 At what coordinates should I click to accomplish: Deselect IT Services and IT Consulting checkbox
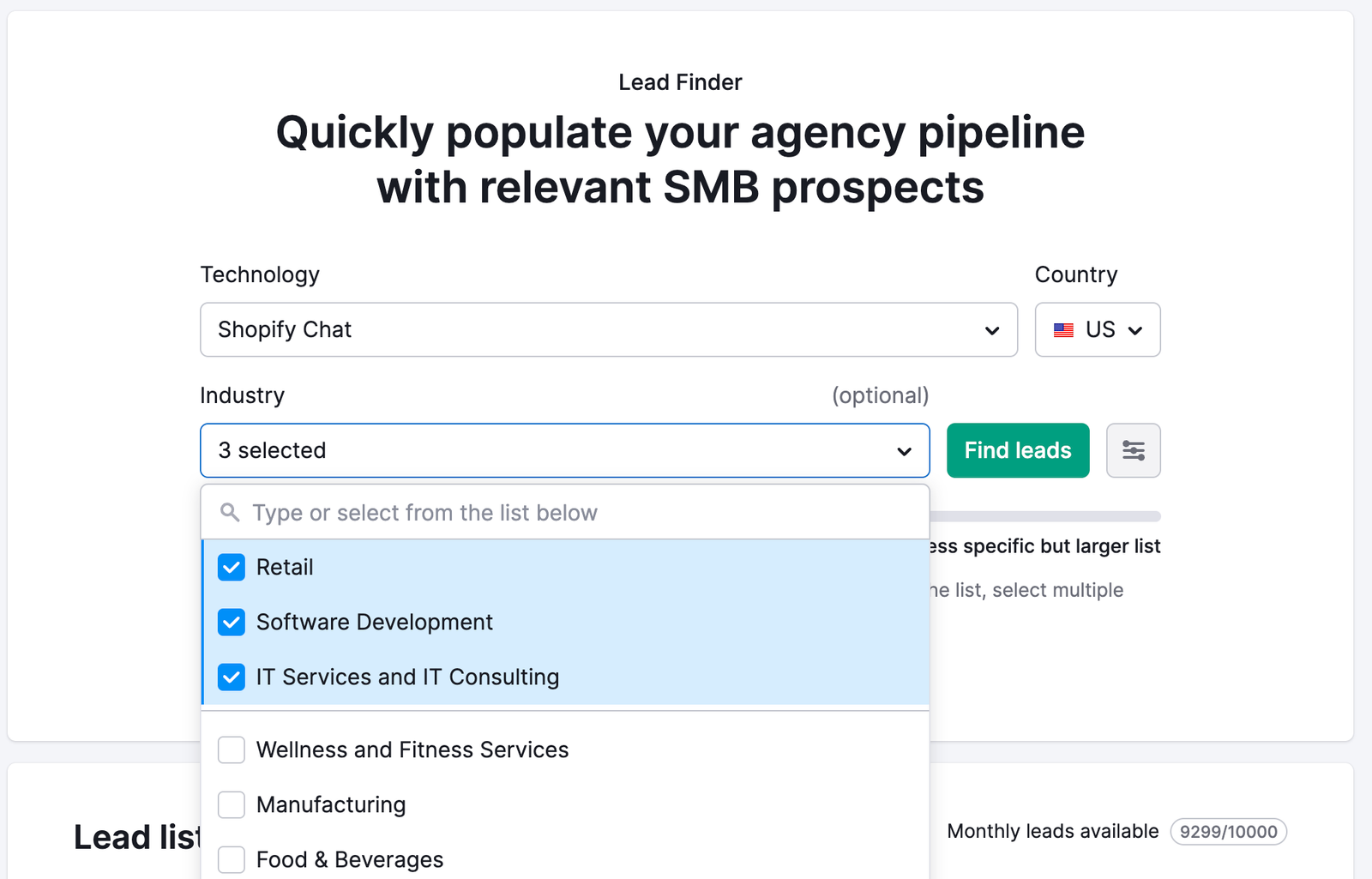(x=232, y=677)
